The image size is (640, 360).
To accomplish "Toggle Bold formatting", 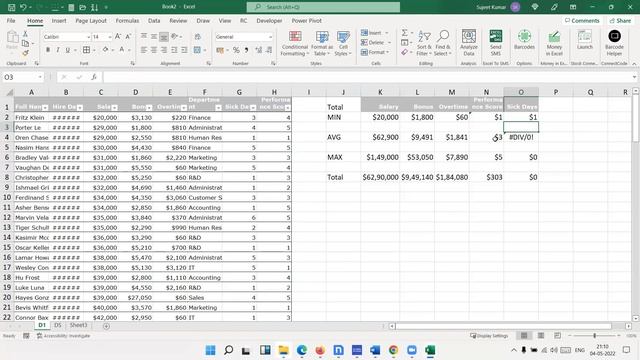I will (48, 50).
